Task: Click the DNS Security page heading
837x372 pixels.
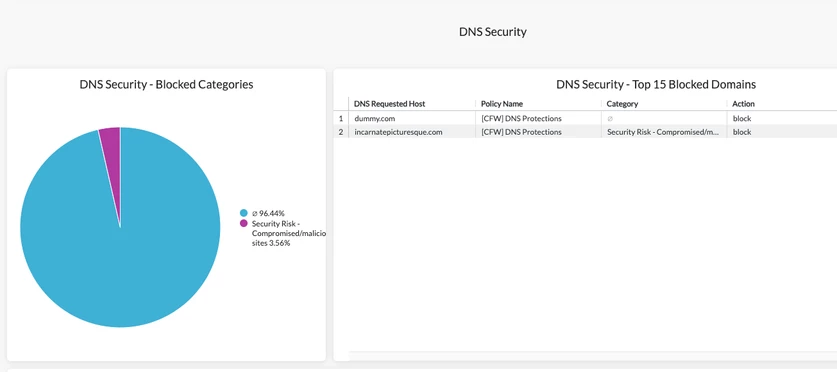Action: pos(493,31)
